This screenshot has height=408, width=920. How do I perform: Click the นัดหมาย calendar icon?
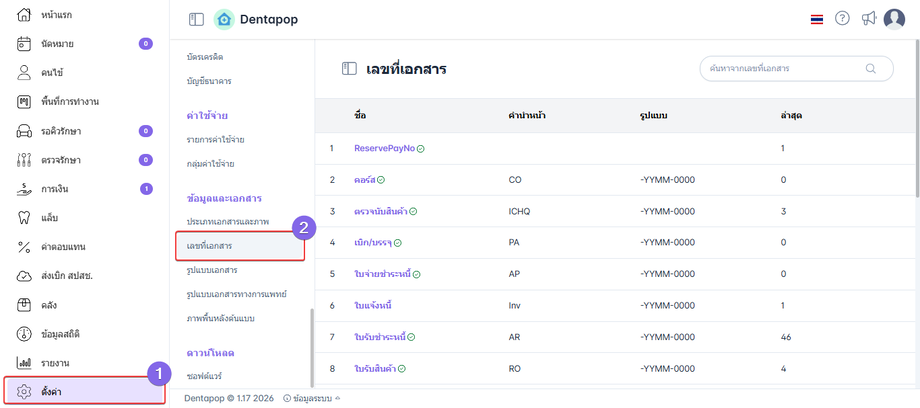click(x=25, y=44)
